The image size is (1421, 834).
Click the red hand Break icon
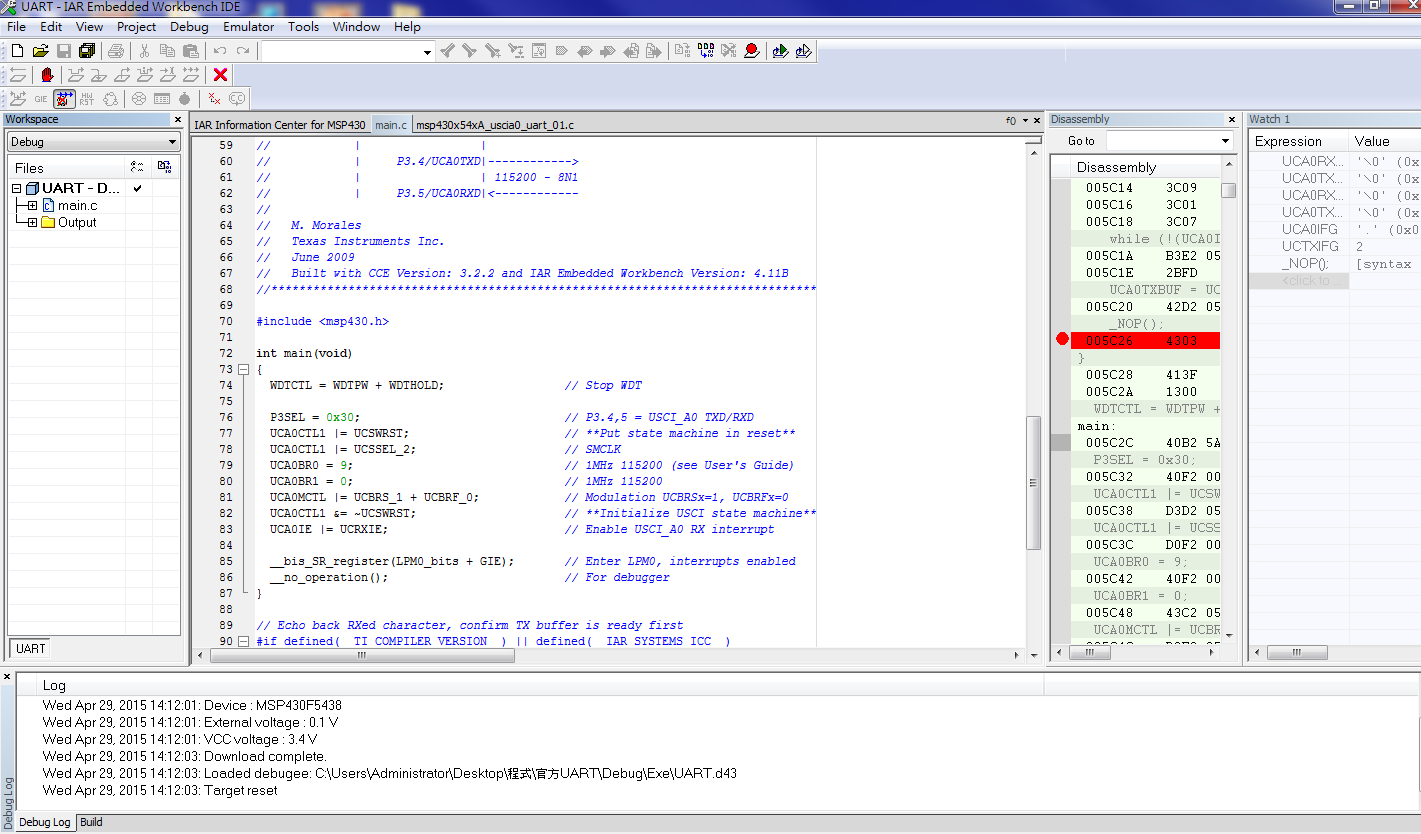coord(47,75)
